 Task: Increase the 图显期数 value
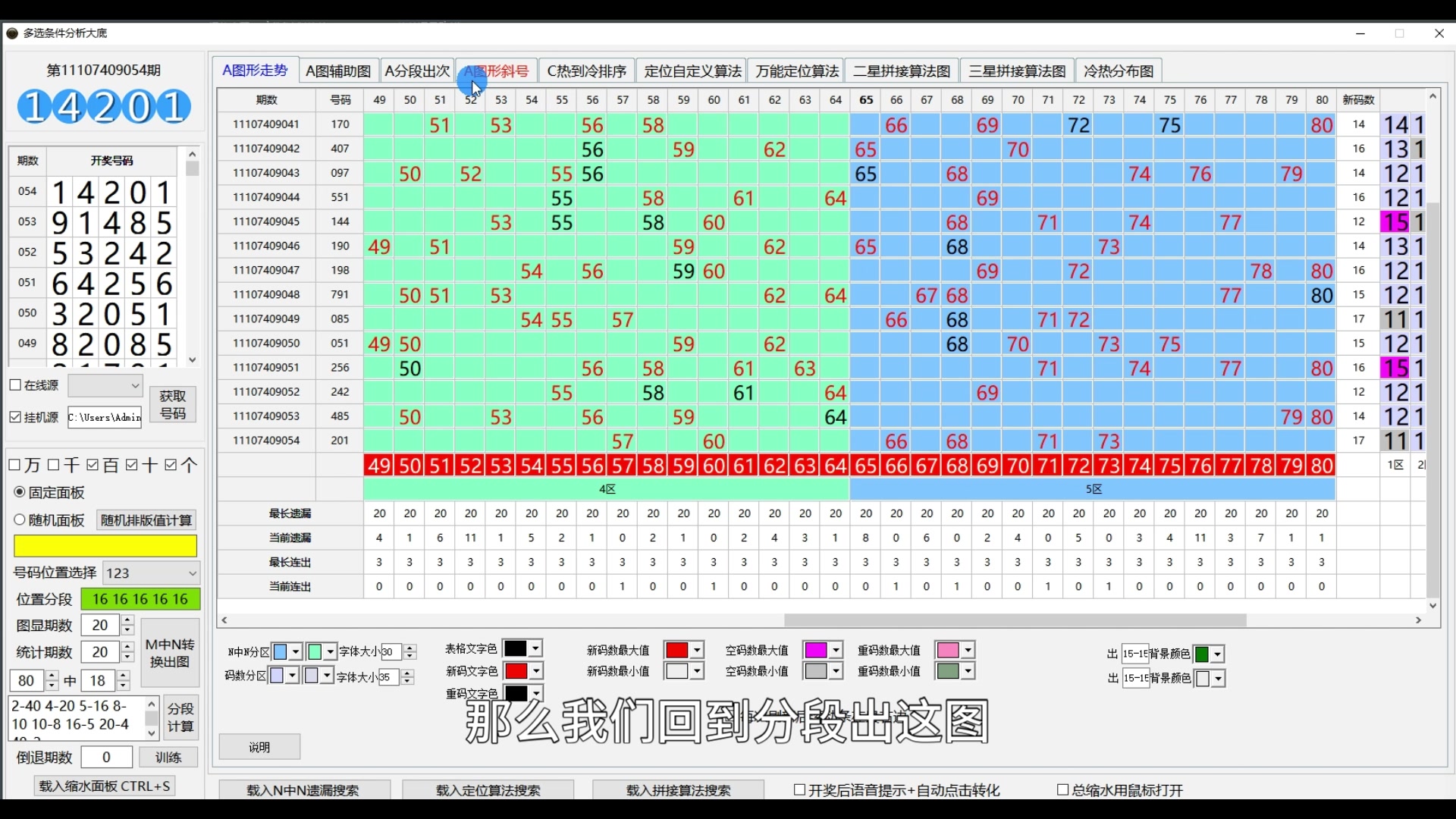[127, 620]
